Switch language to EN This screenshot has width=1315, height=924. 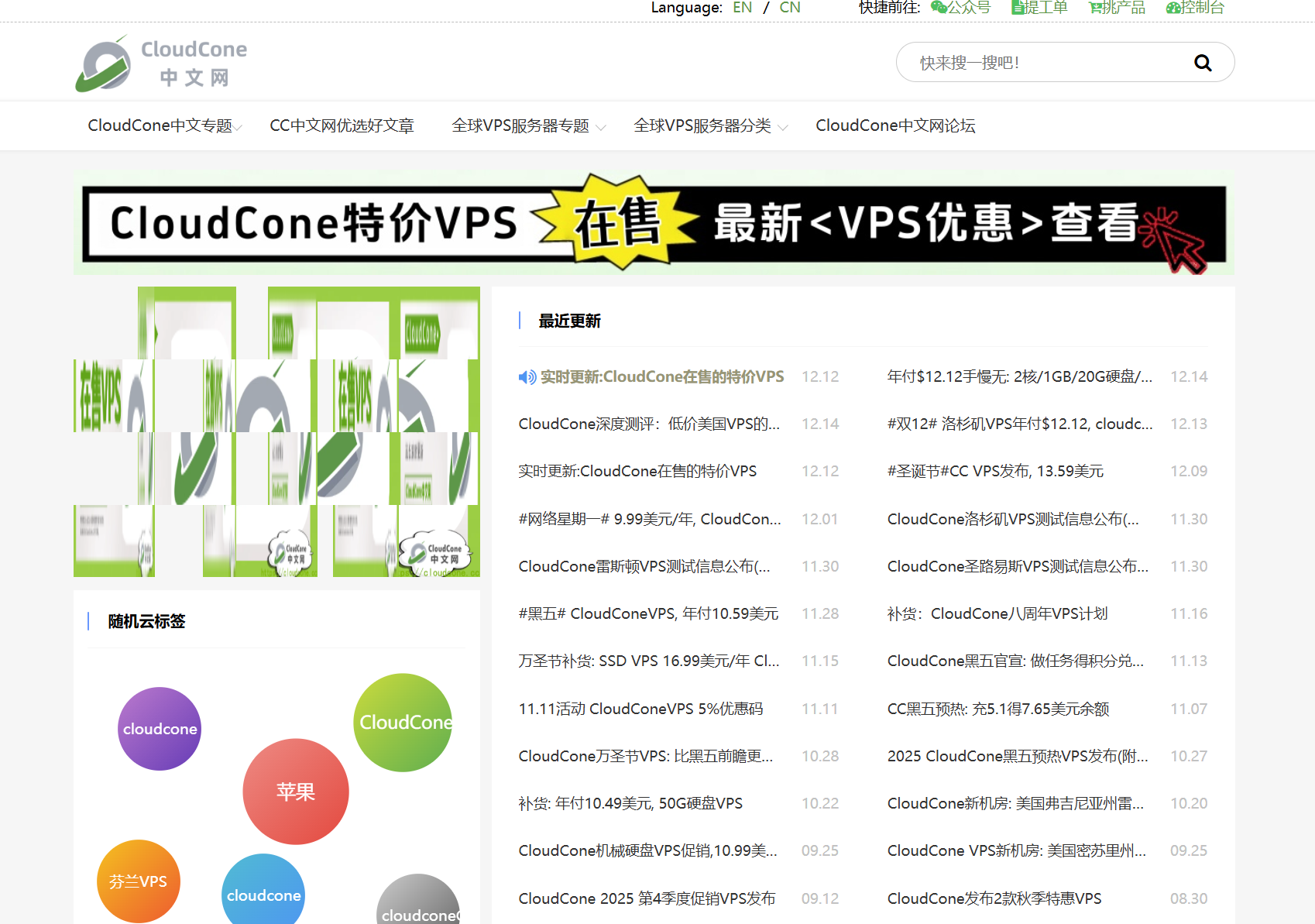pyautogui.click(x=742, y=8)
